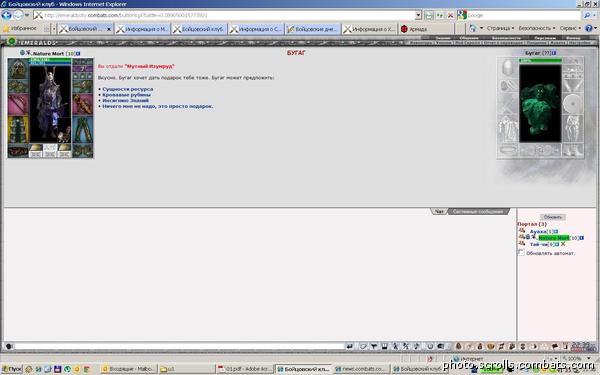The width and height of the screenshot is (600, 375).
Task: Click the Home page icon in command bar
Action: (473, 28)
